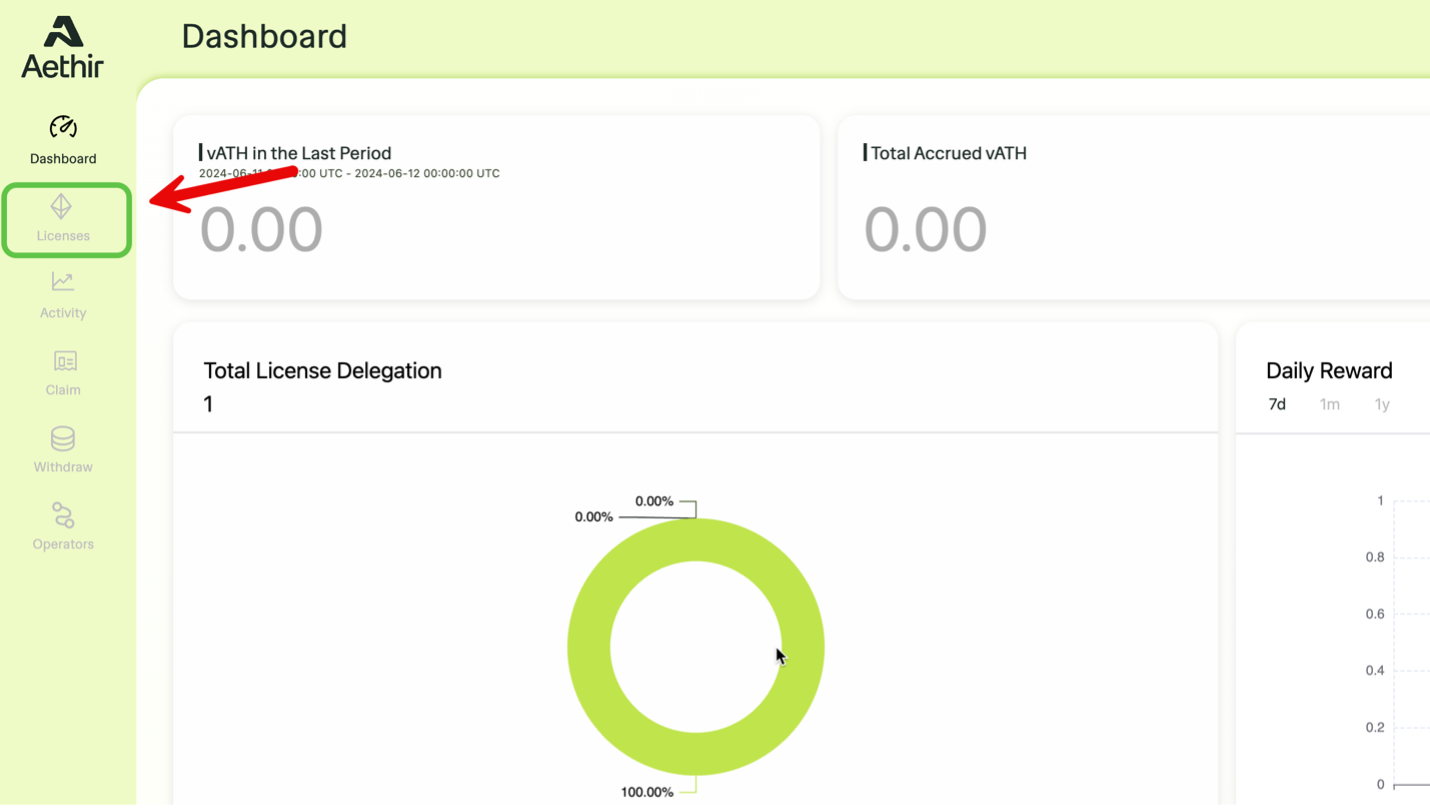Click the period date range text
Image resolution: width=1430 pixels, height=809 pixels.
point(349,173)
